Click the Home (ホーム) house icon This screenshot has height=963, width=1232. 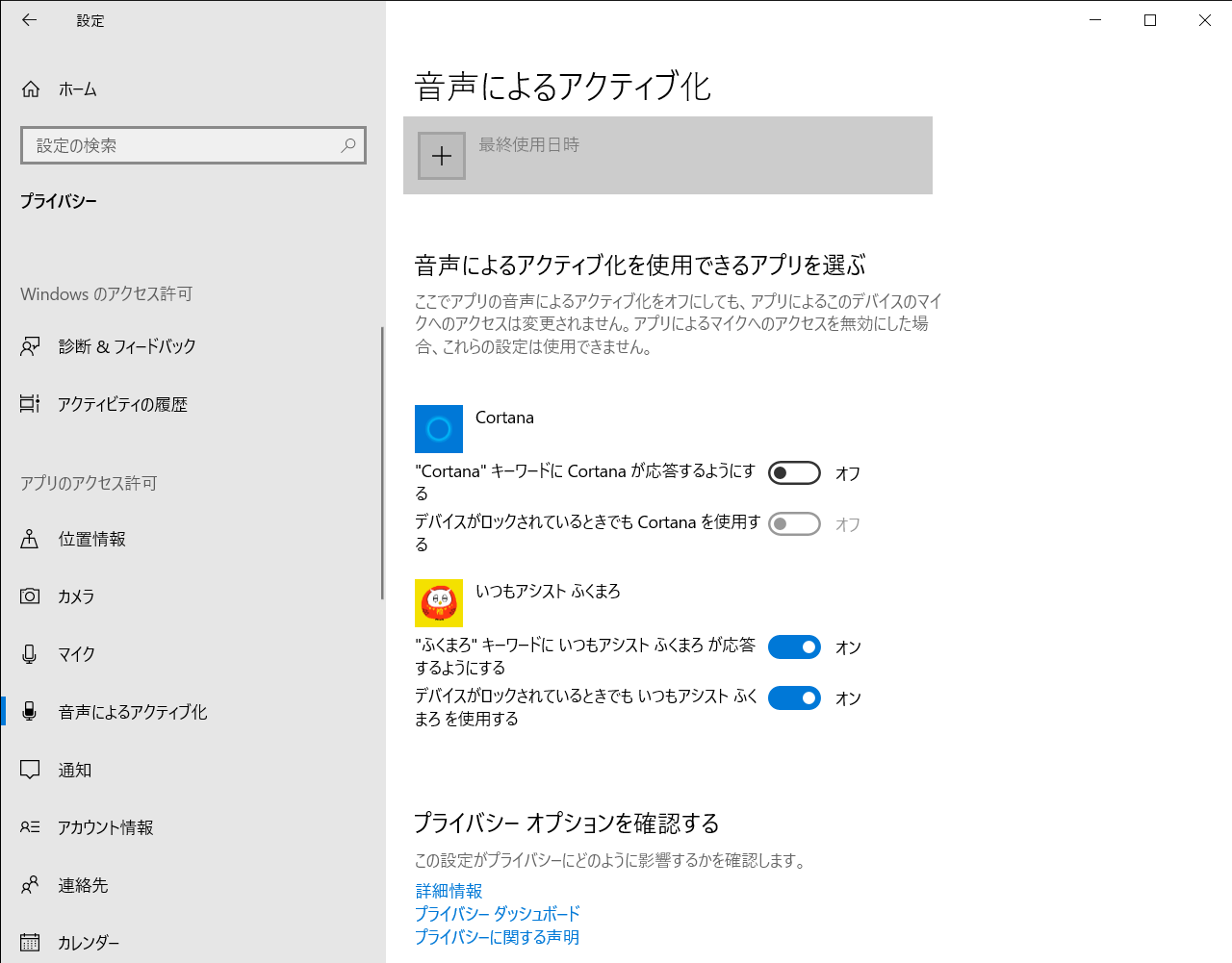coord(31,89)
